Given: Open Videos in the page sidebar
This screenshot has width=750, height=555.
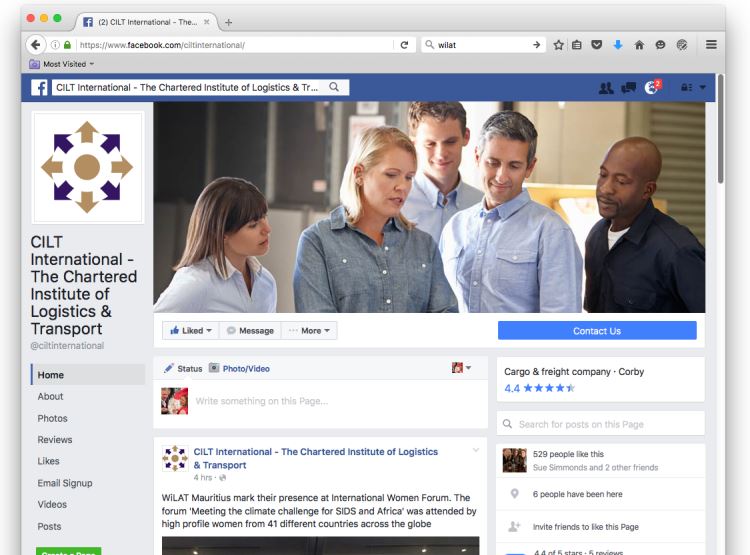Looking at the screenshot, I should [52, 504].
